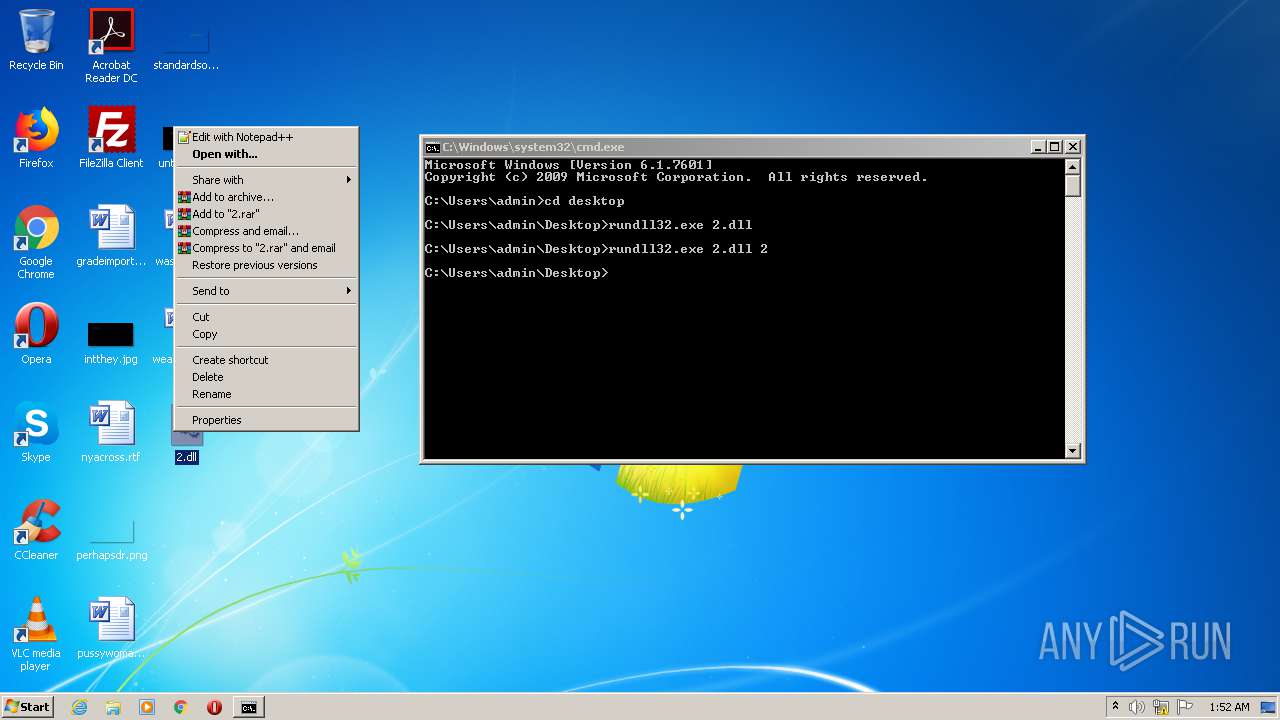Switch to cmd.exe taskbar button
Screen dimensions: 1280x720
pos(248,707)
